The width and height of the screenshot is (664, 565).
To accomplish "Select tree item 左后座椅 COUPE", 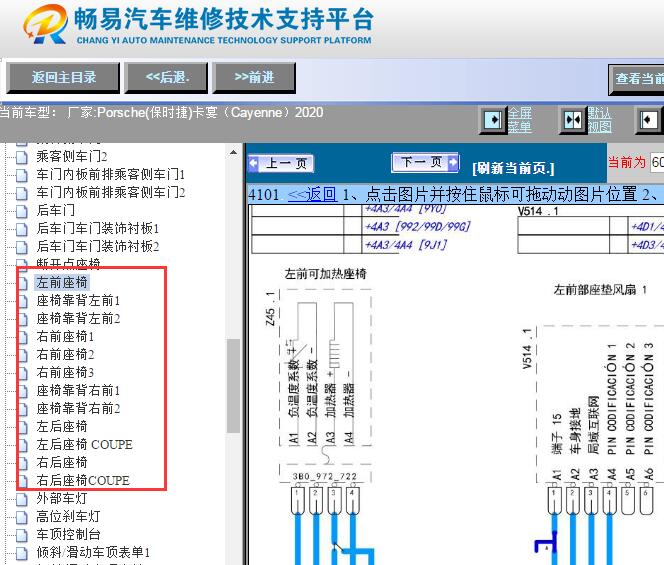I will 84,444.
